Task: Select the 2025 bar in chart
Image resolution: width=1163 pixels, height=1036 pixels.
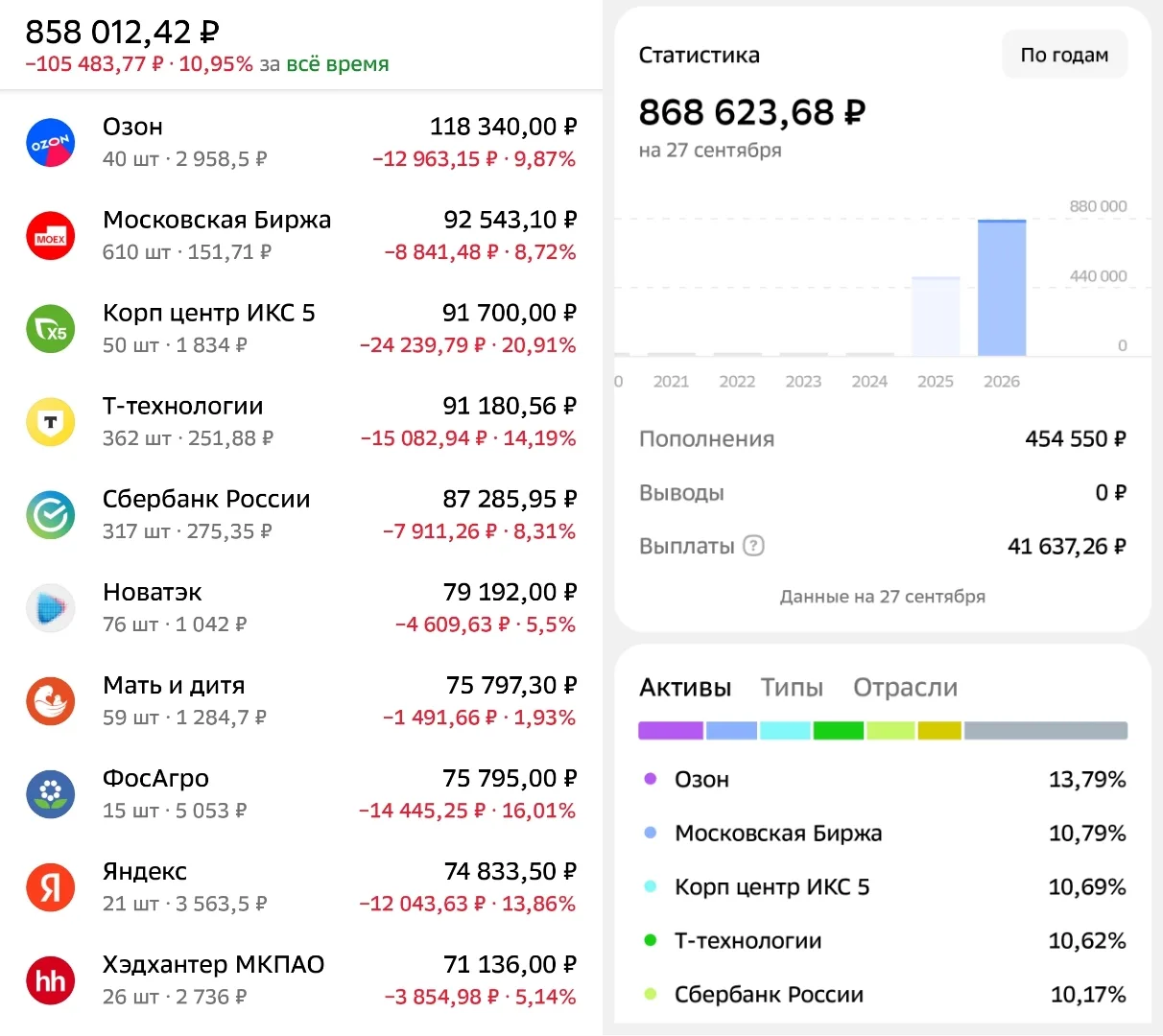Action: pyautogui.click(x=936, y=316)
